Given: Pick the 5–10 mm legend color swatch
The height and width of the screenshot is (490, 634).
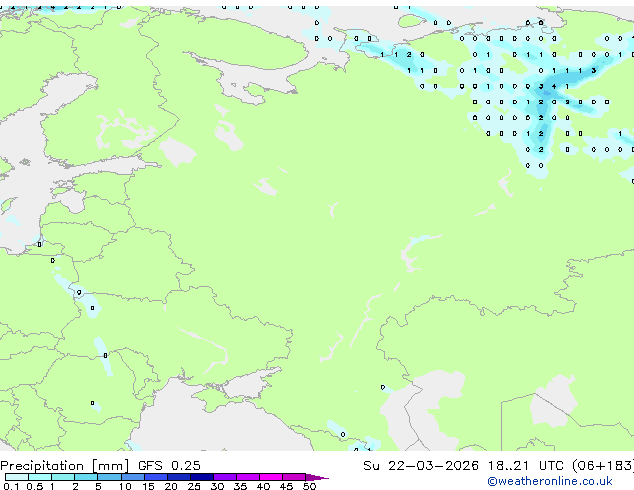Looking at the screenshot, I should click(109, 477).
